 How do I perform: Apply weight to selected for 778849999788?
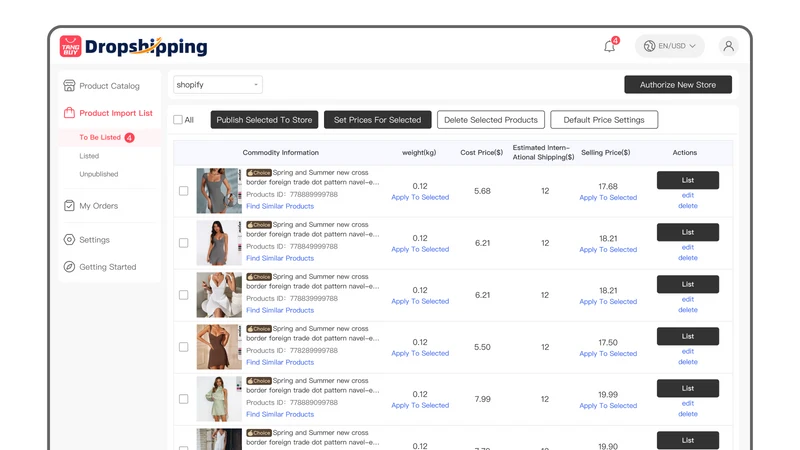[420, 249]
